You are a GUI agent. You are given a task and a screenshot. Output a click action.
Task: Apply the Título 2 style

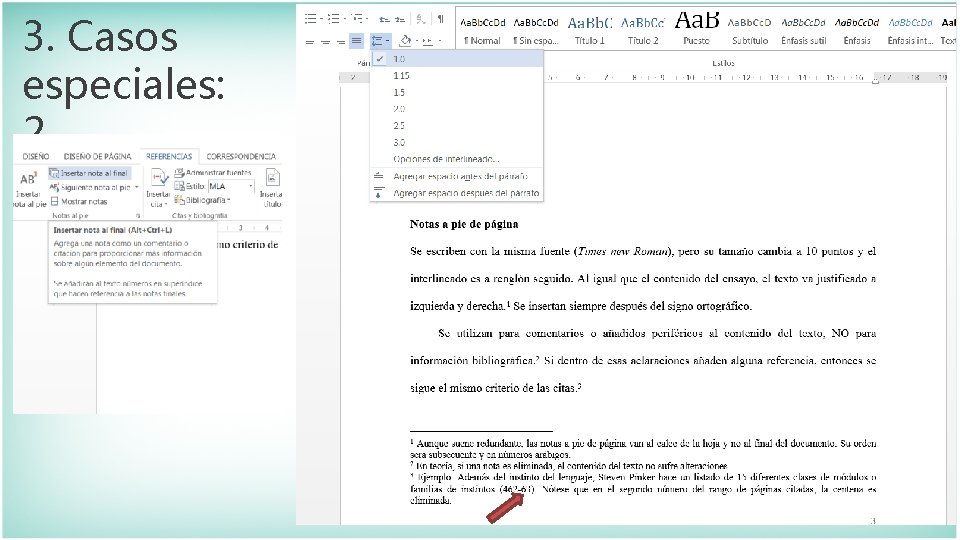pyautogui.click(x=643, y=31)
